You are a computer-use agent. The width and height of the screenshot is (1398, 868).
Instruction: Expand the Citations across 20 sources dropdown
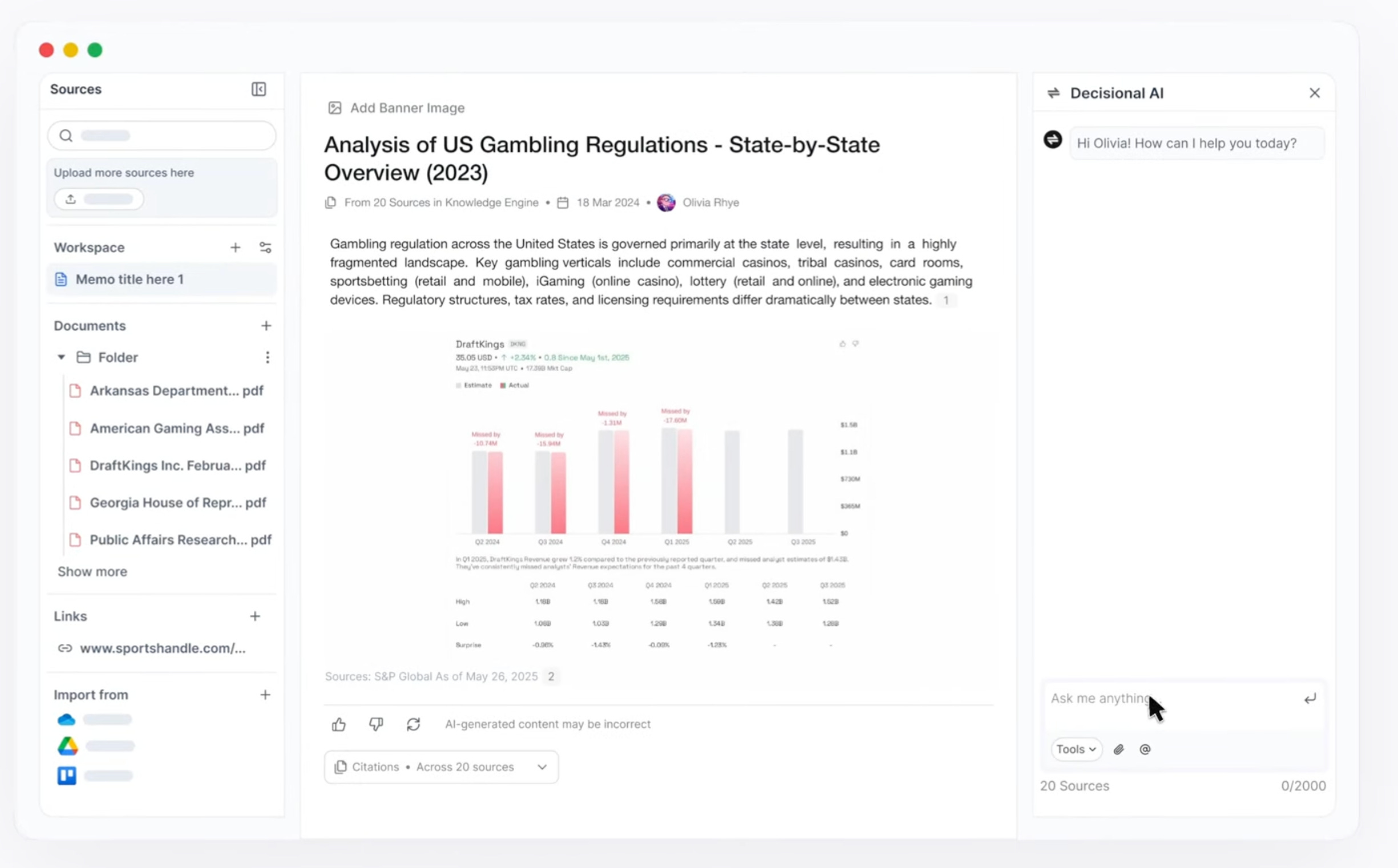(542, 766)
